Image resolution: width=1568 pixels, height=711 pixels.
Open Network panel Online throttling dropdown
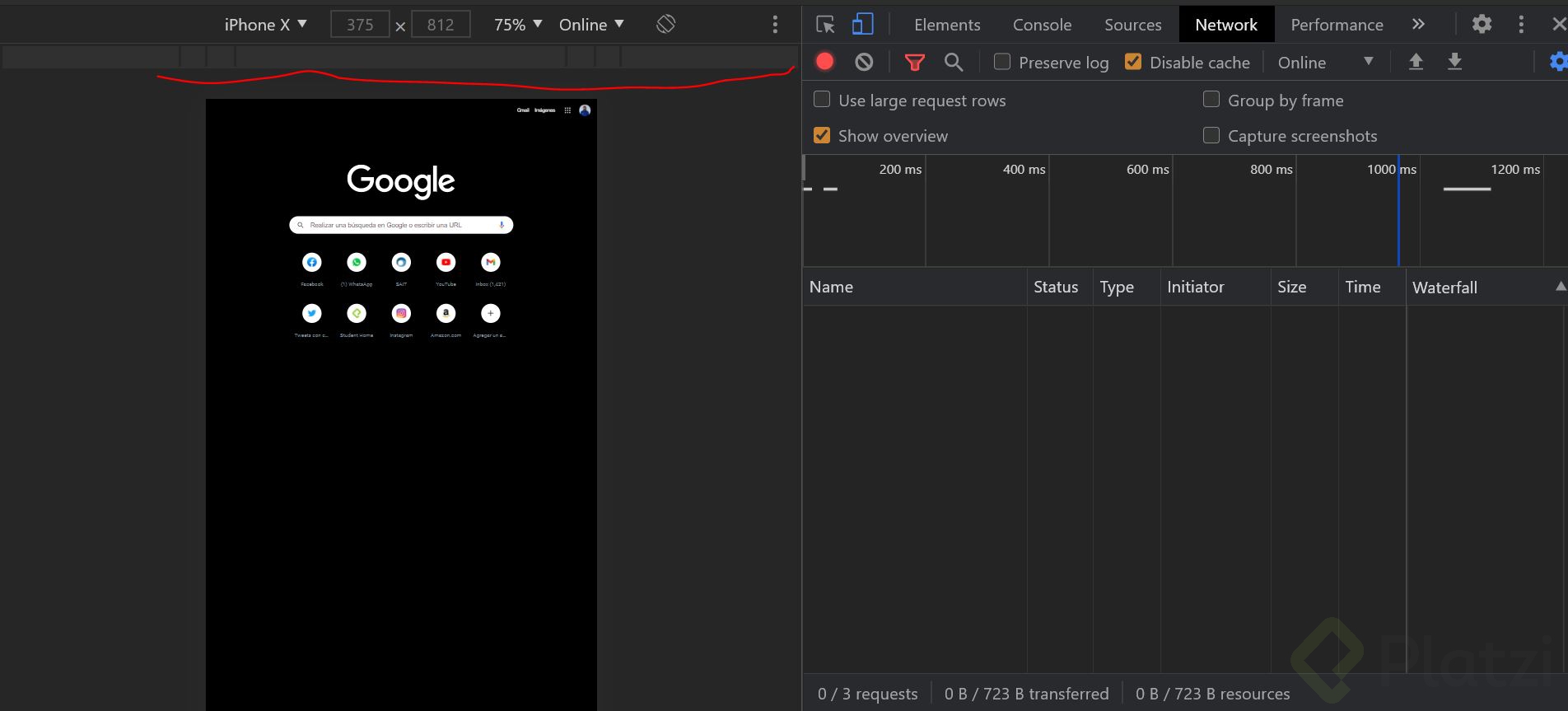point(1325,62)
